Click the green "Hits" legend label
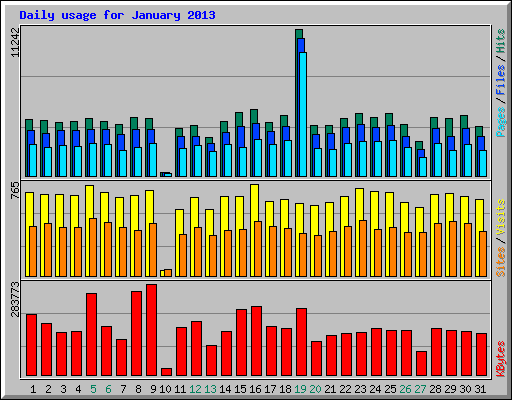The height and width of the screenshot is (400, 512). pyautogui.click(x=500, y=41)
